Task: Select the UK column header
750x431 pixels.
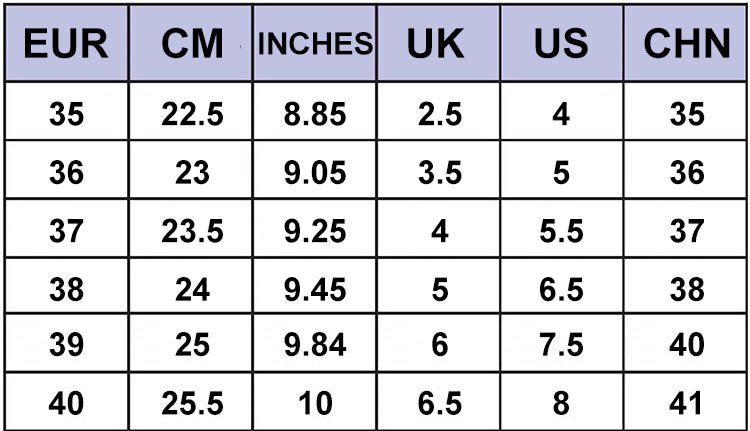Action: point(439,44)
